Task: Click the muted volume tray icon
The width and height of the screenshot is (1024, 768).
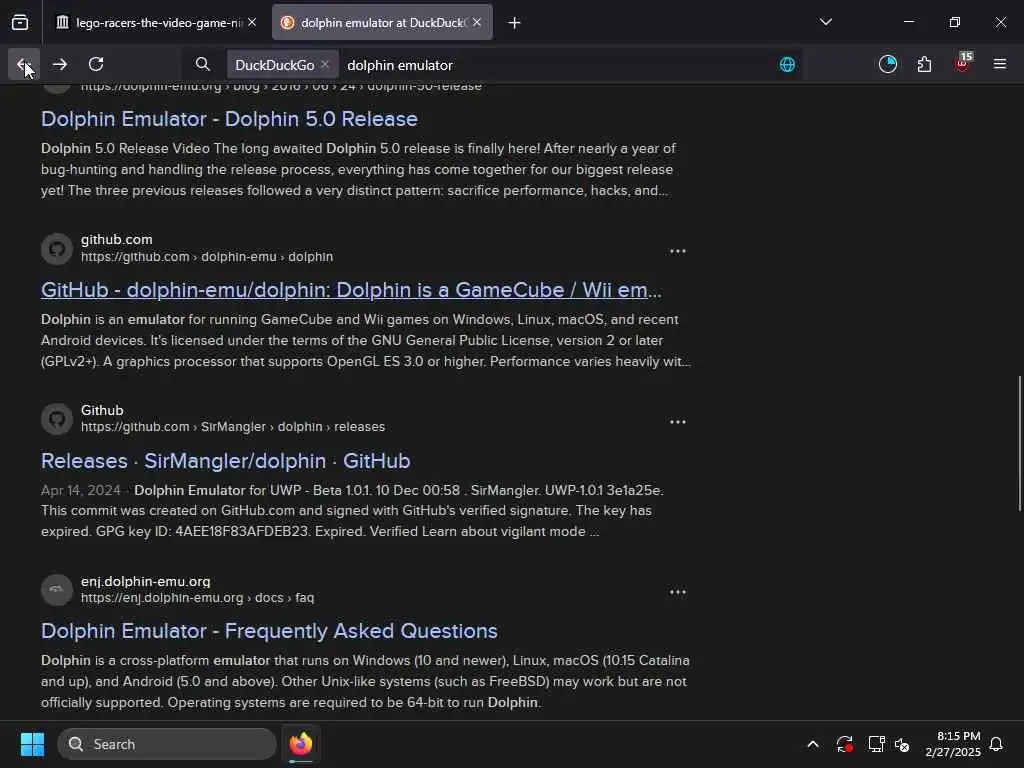Action: pos(902,744)
